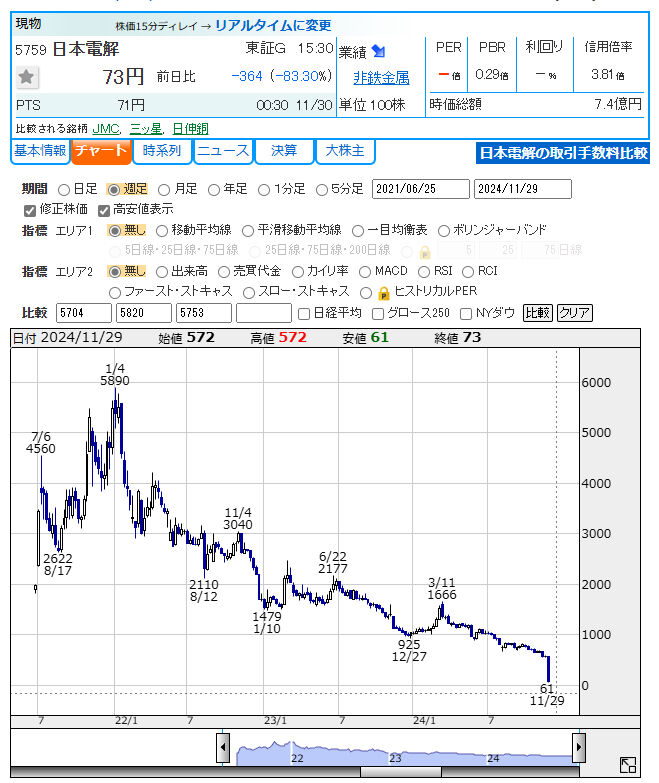Toggle 修正株価 checkbox
The height and width of the screenshot is (783, 659).
click(29, 210)
